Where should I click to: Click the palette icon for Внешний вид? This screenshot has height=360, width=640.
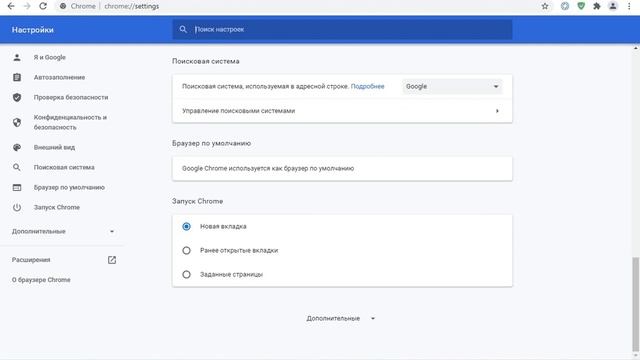(17, 147)
